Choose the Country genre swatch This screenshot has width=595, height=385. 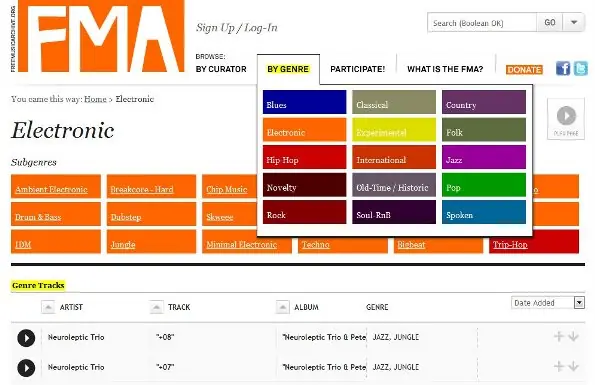coord(484,102)
